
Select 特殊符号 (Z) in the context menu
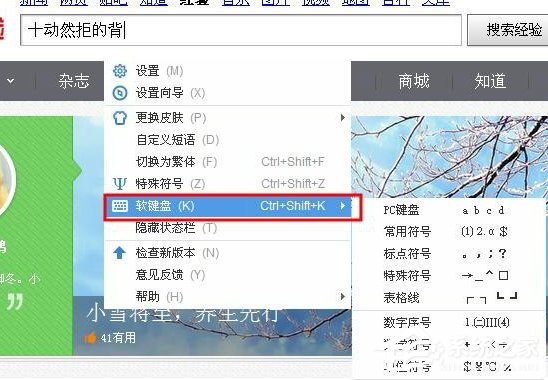tap(227, 184)
